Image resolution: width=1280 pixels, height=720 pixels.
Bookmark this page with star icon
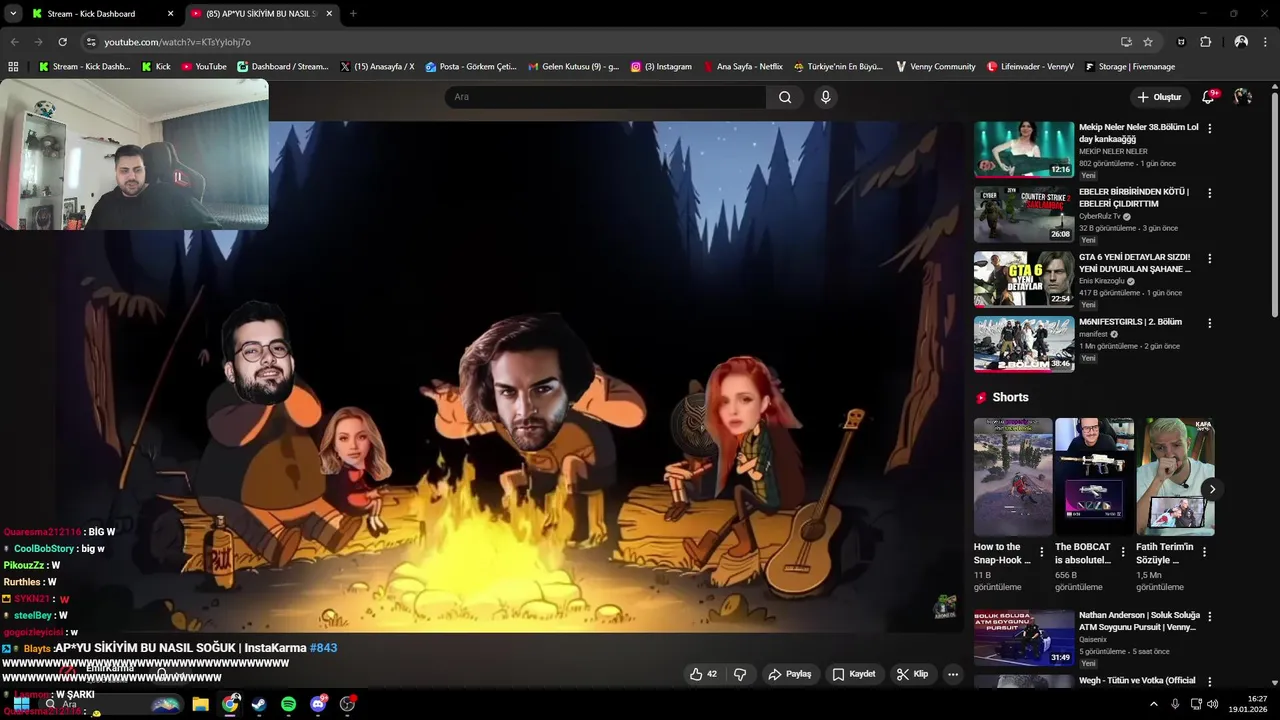[x=1148, y=42]
